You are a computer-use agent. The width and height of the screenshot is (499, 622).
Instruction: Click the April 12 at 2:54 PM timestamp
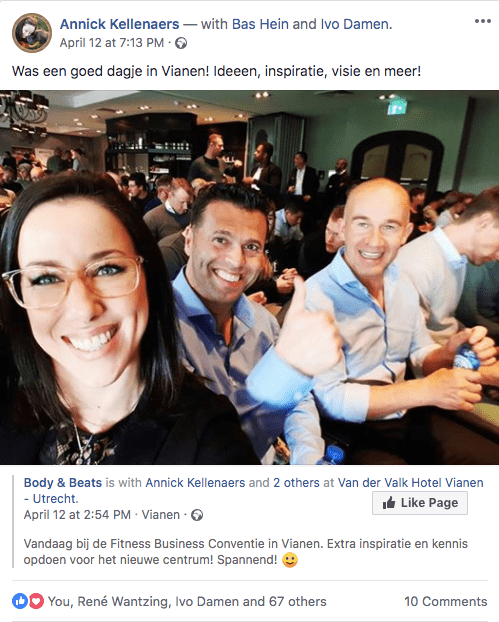77,515
